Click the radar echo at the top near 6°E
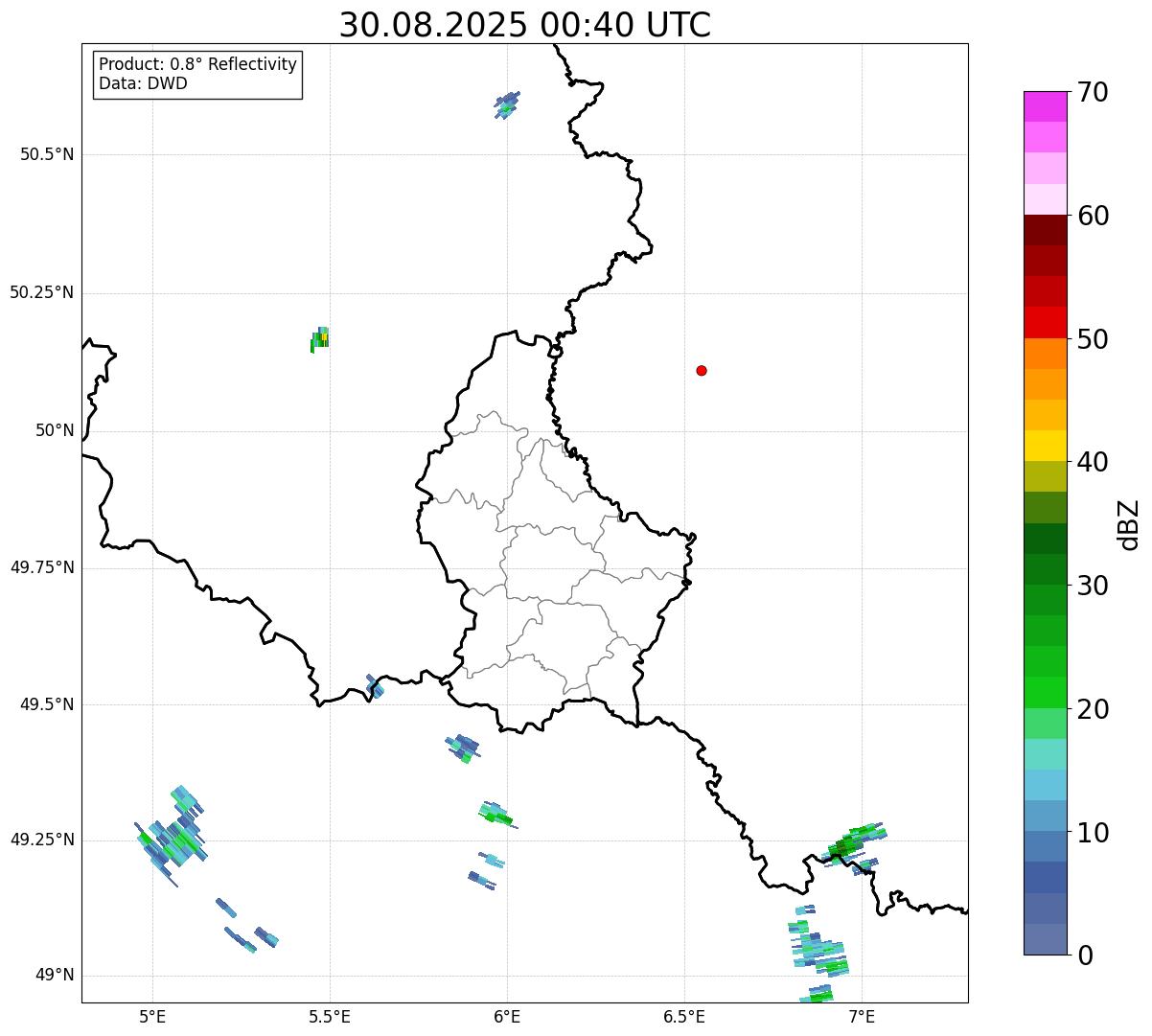This screenshot has height=1036, width=1152. click(x=507, y=103)
